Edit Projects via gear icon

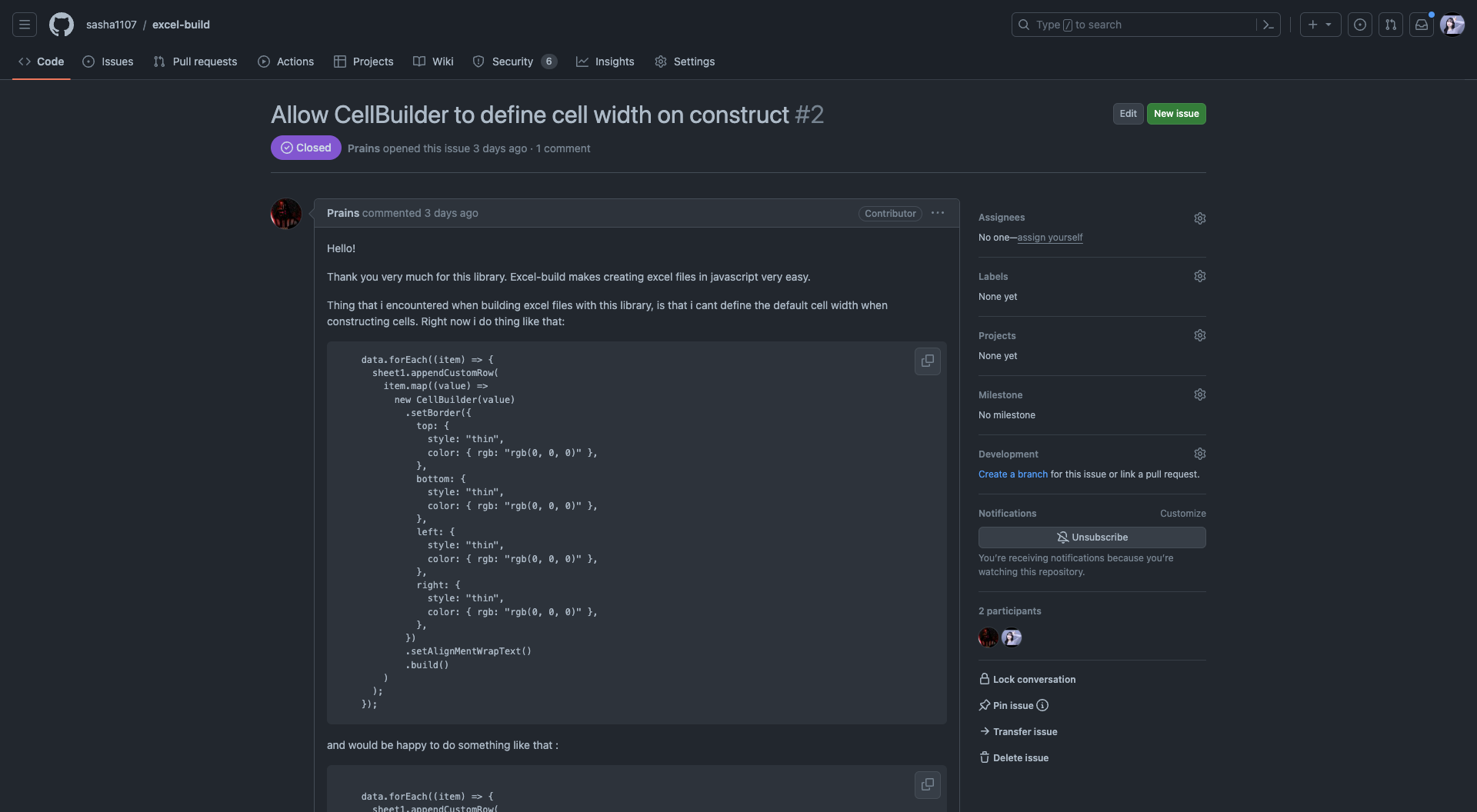click(x=1200, y=335)
